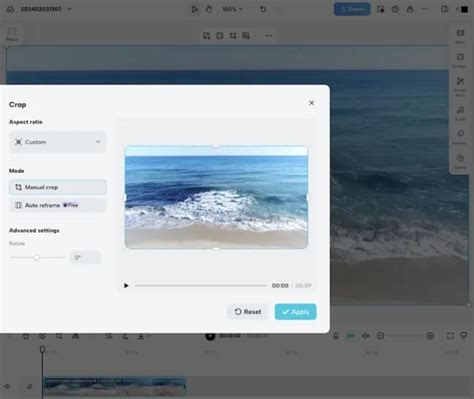This screenshot has width=474, height=399.
Task: Click the download icon in the timeline toolbar
Action: (x=141, y=336)
